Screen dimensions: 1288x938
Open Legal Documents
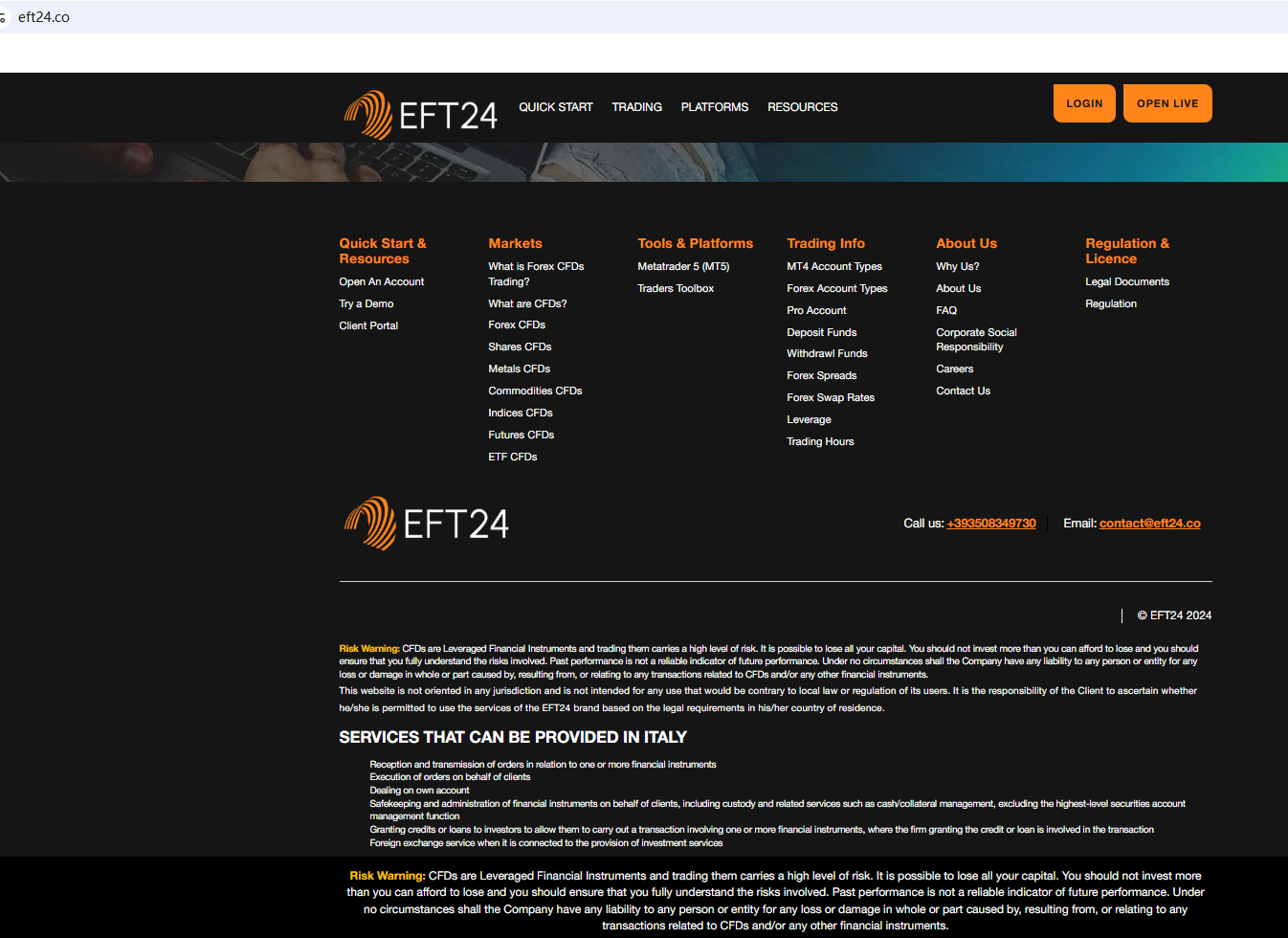pyautogui.click(x=1127, y=281)
